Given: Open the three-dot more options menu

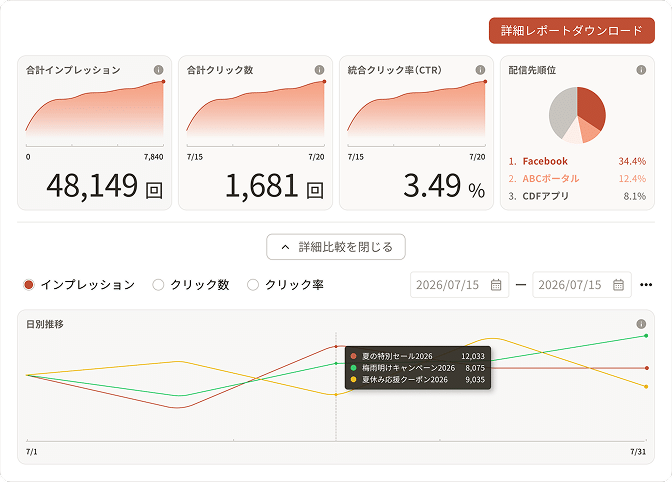Looking at the screenshot, I should pyautogui.click(x=646, y=285).
